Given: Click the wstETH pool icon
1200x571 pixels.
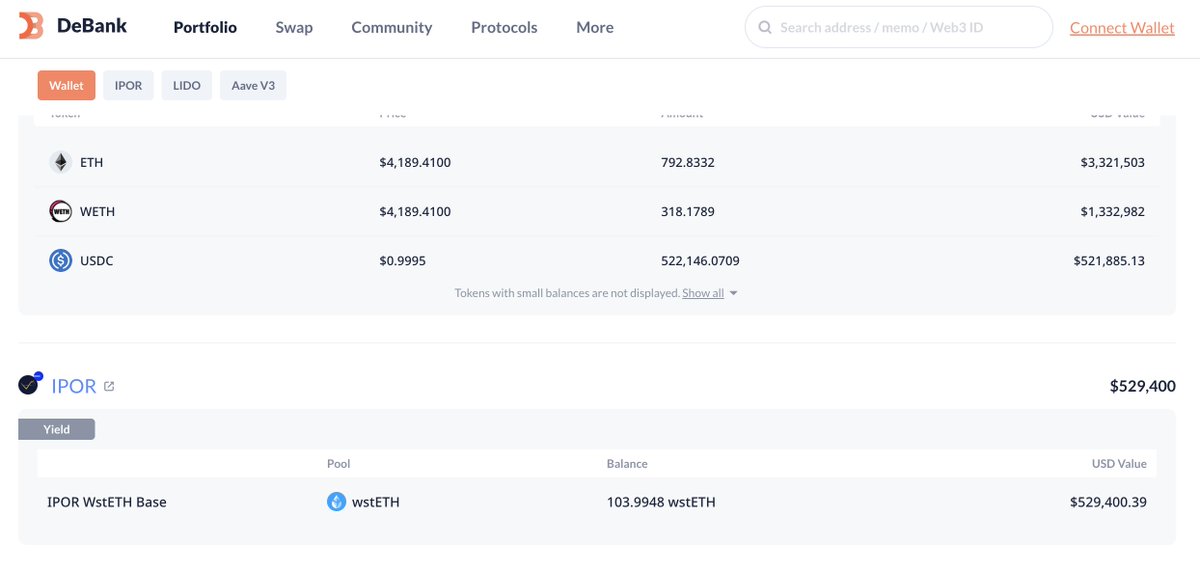Looking at the screenshot, I should [337, 502].
